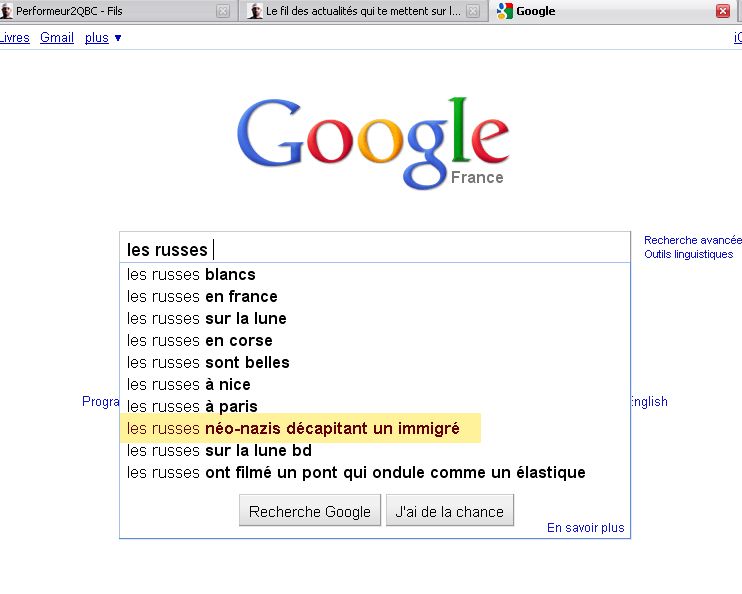The width and height of the screenshot is (742, 594).
Task: Expand the 'plus' dropdown menu
Action: point(103,38)
